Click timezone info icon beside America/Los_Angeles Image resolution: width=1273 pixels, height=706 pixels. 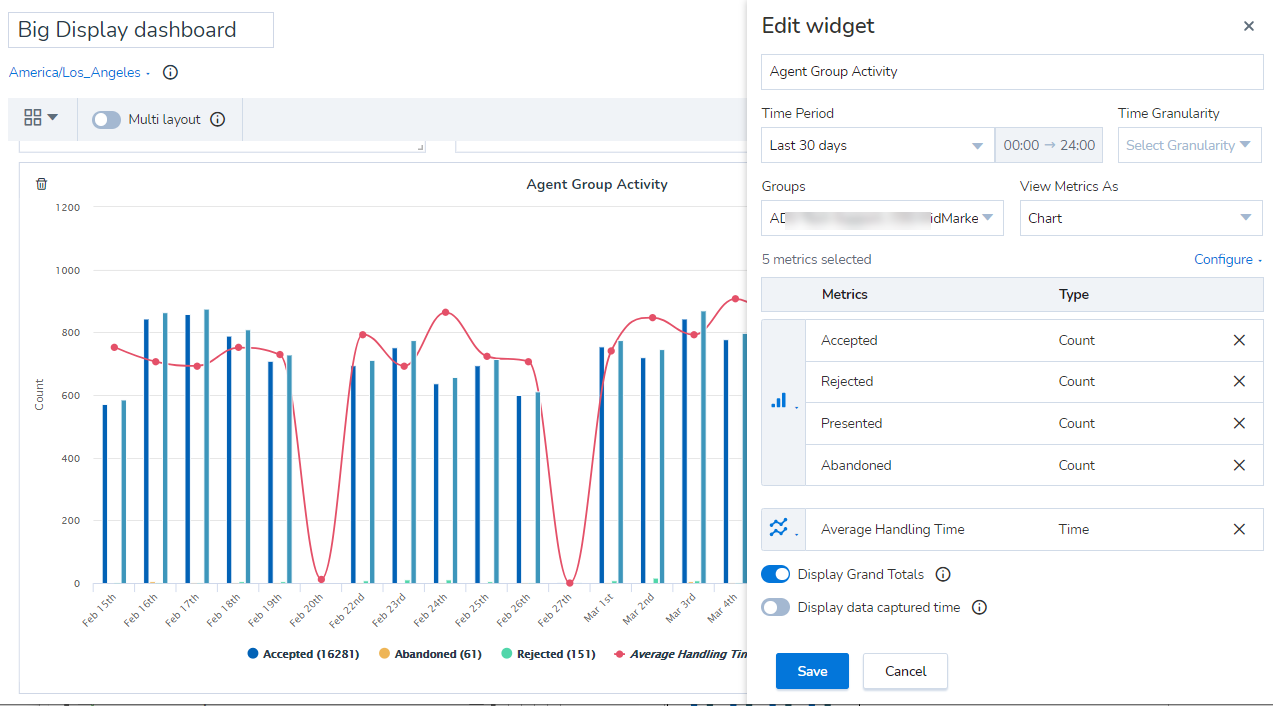170,72
